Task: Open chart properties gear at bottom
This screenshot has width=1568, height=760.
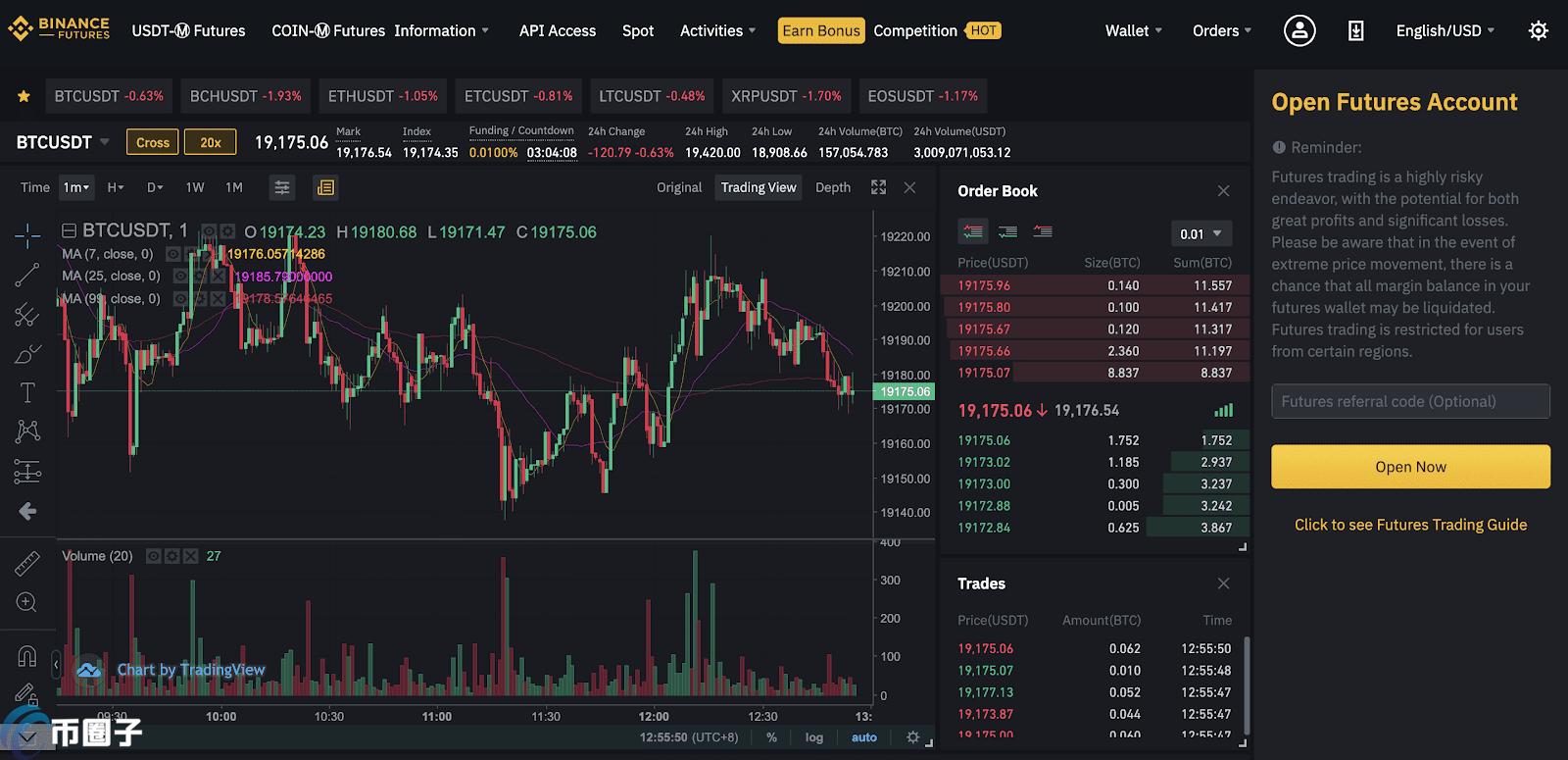Action: (913, 737)
